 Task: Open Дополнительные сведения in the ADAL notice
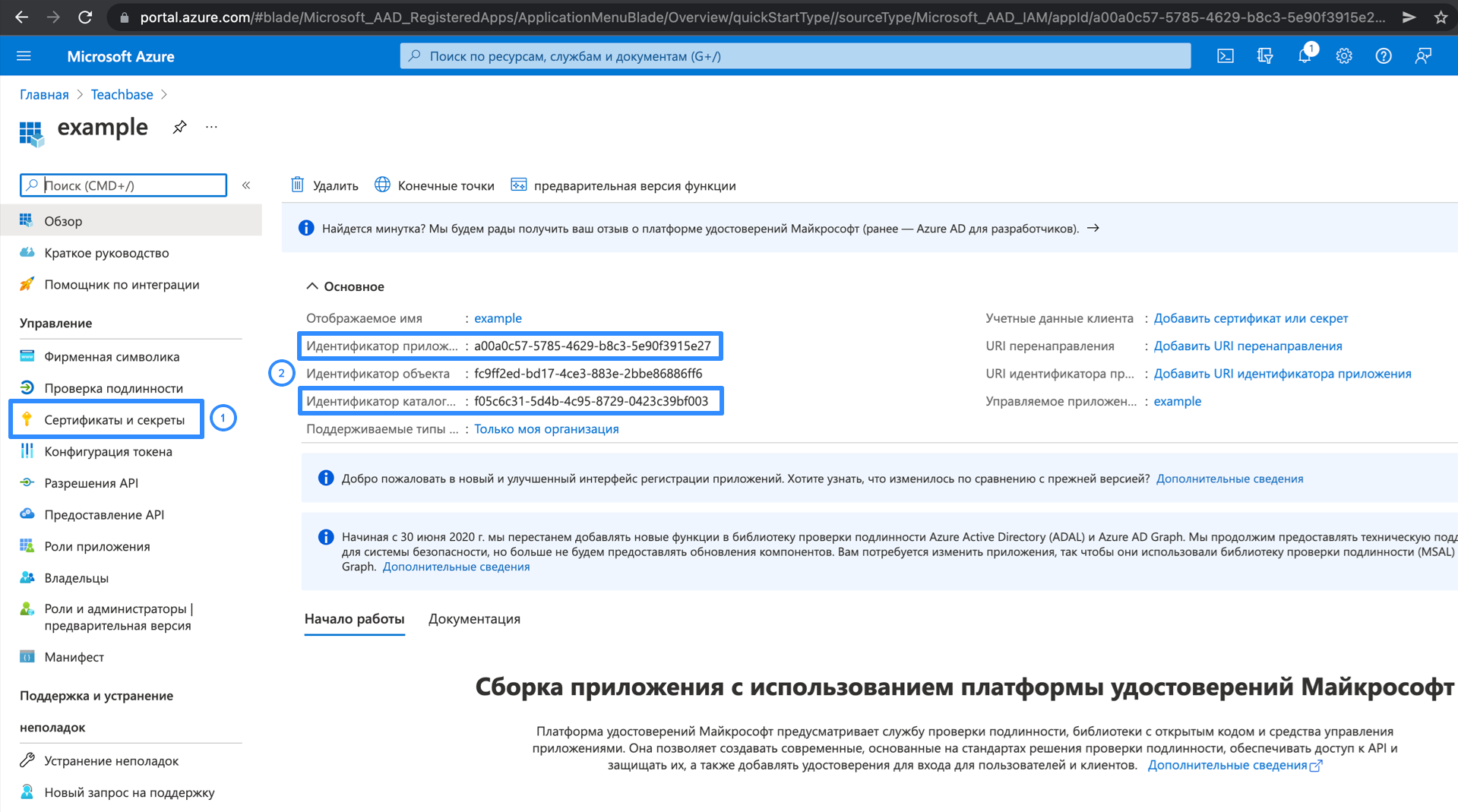click(456, 567)
